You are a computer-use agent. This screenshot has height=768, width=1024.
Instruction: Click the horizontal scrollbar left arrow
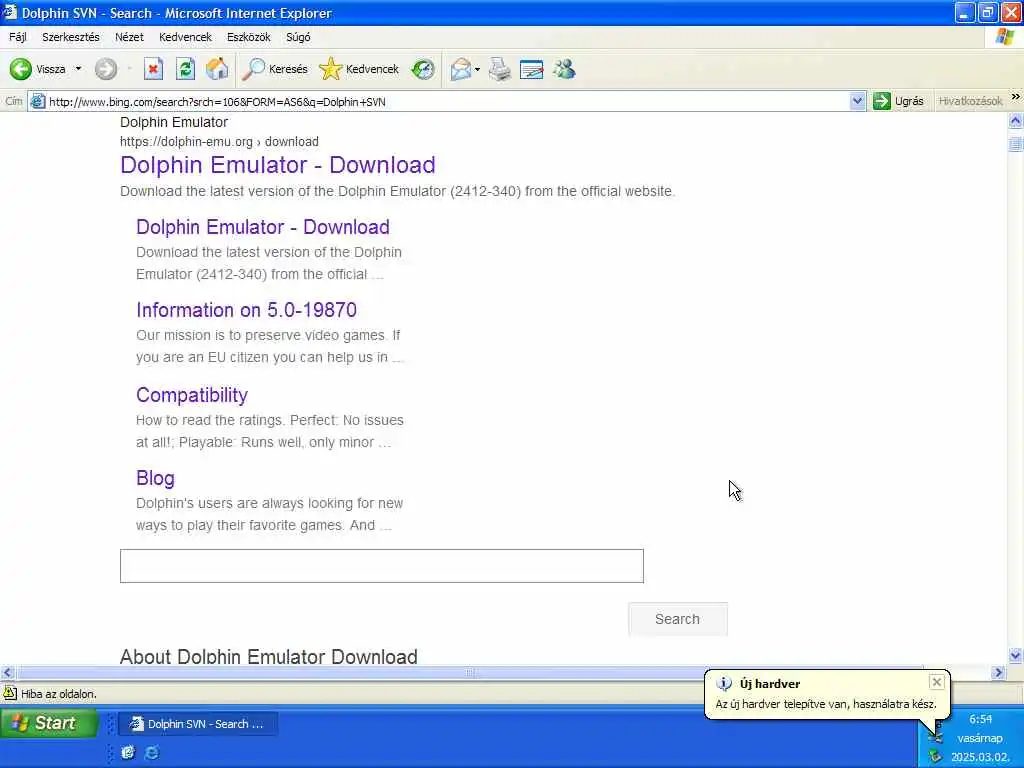(x=7, y=672)
